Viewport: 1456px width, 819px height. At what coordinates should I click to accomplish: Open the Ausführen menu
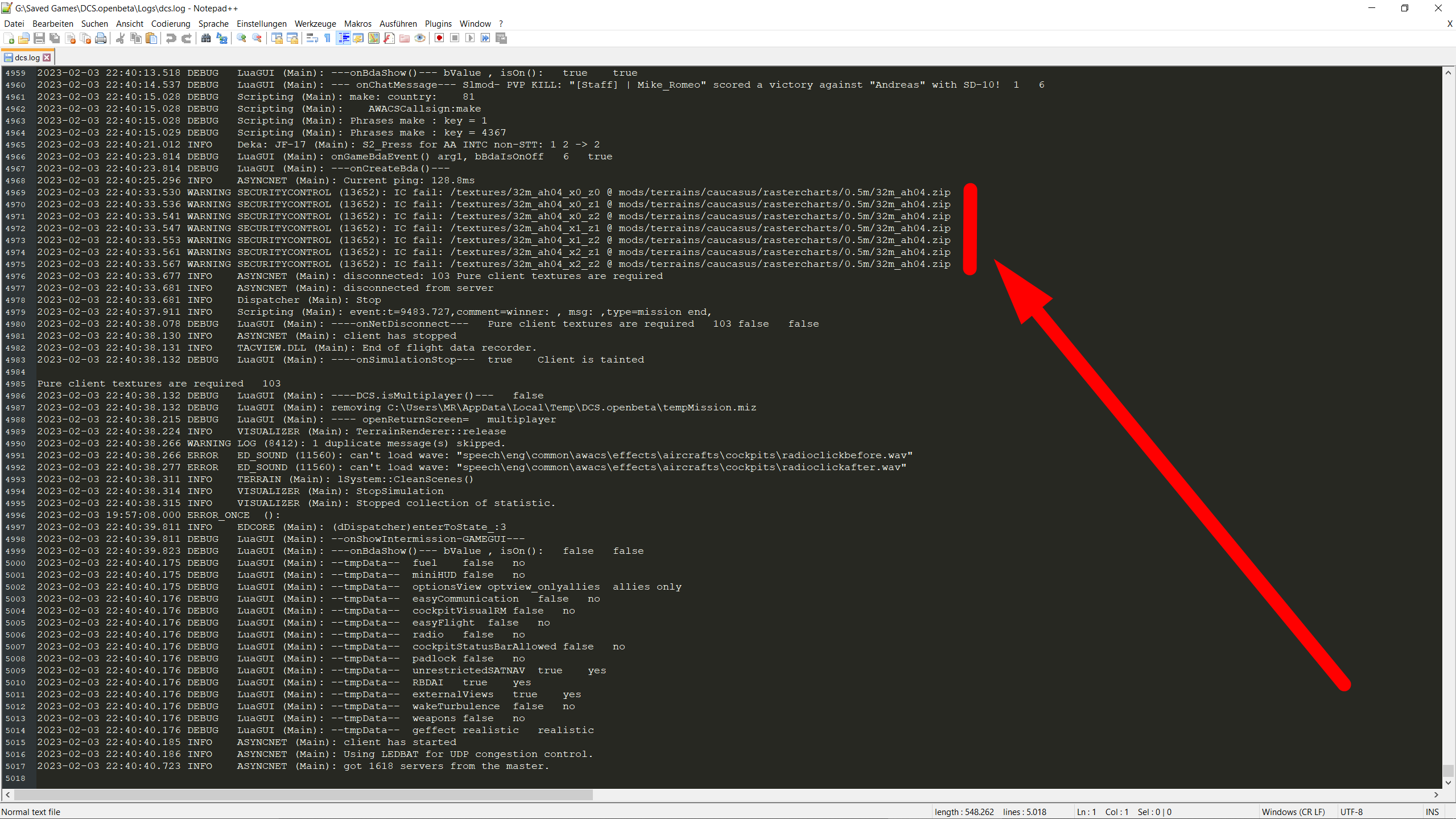(x=398, y=24)
